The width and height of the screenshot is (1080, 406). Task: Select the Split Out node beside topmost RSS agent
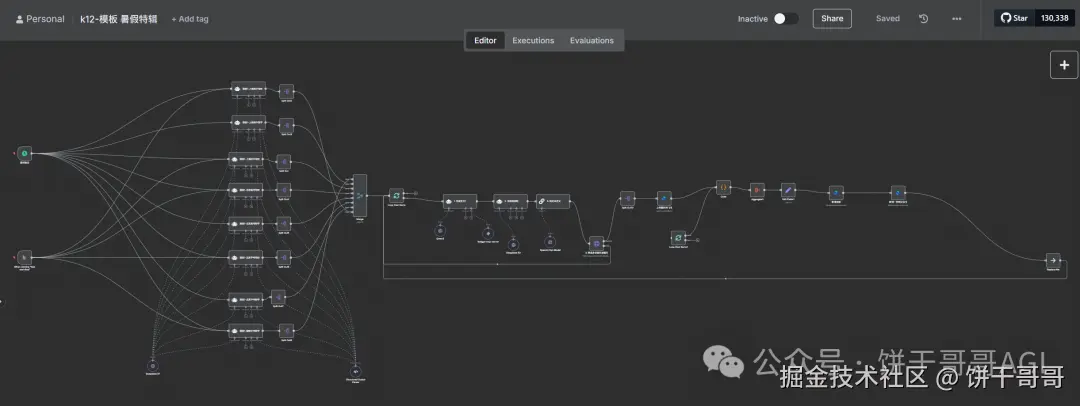tap(287, 91)
